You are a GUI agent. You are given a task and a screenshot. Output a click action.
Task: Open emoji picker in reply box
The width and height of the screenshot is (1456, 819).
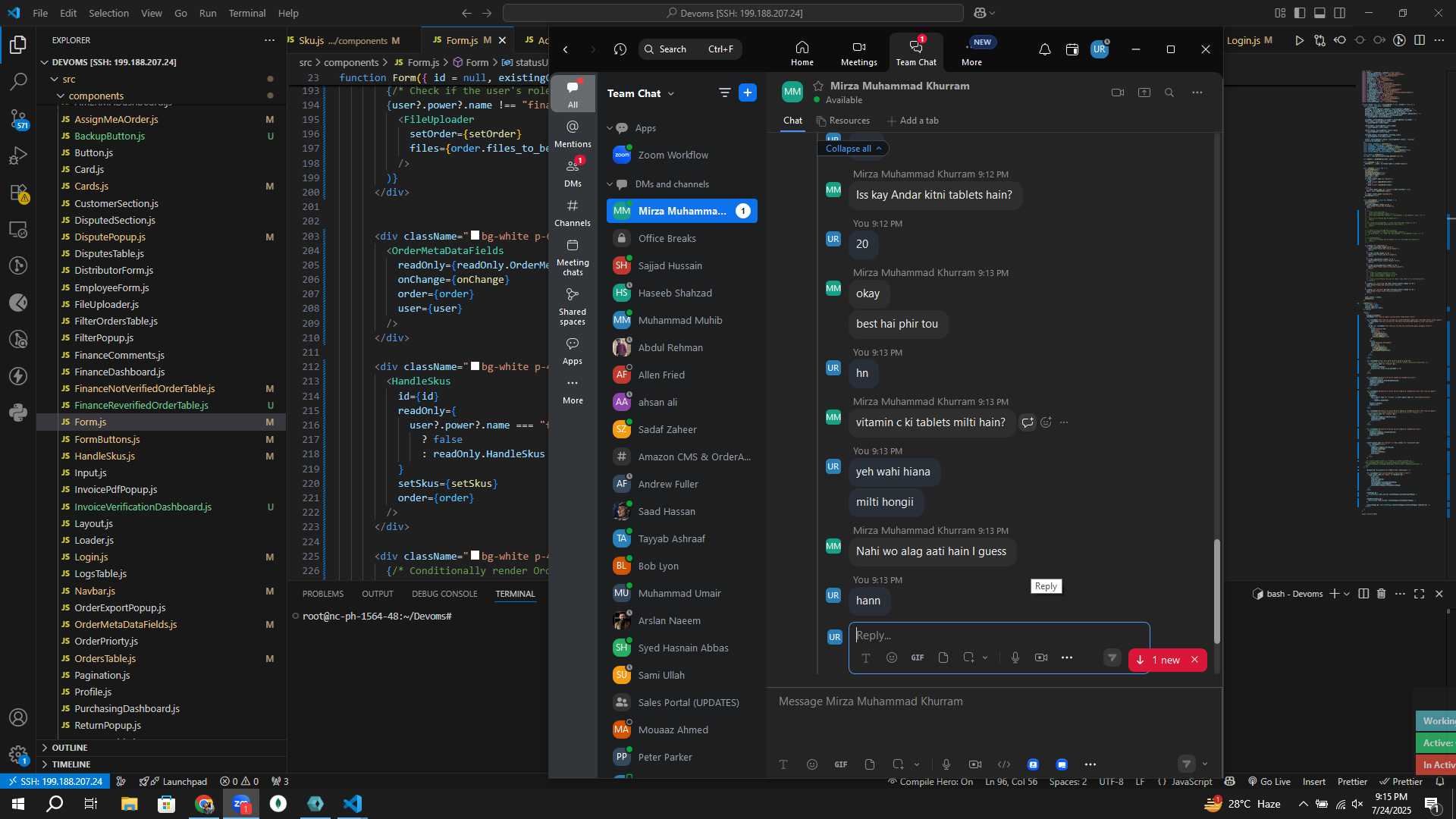892,657
